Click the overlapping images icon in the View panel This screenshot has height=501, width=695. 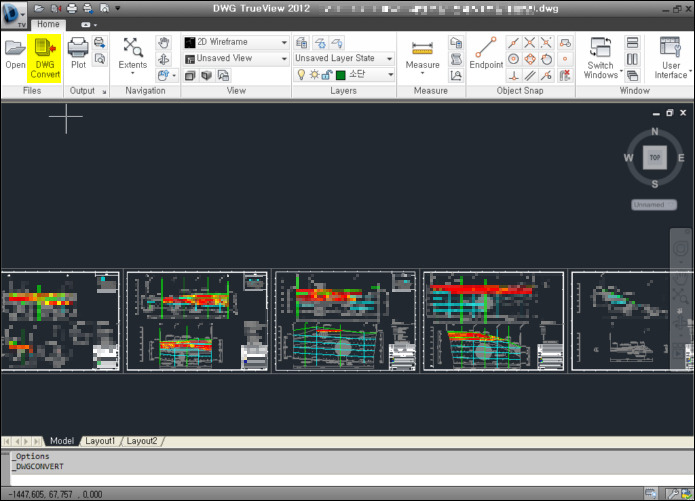point(223,75)
